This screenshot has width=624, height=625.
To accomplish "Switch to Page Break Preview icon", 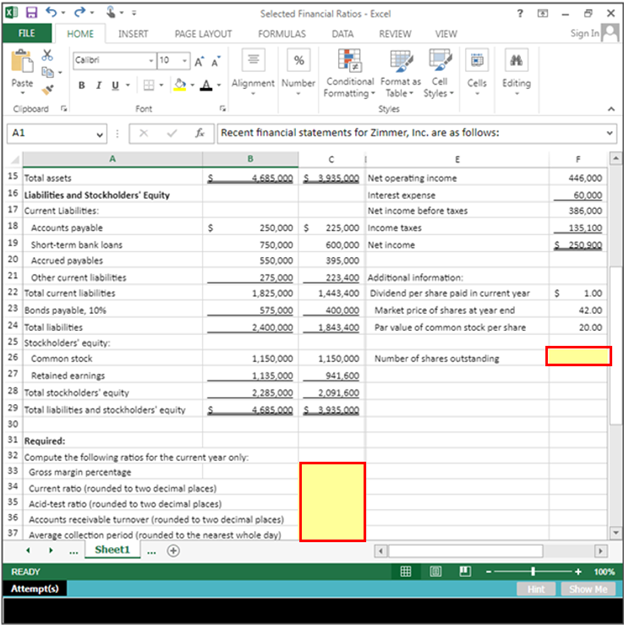I will tap(465, 572).
